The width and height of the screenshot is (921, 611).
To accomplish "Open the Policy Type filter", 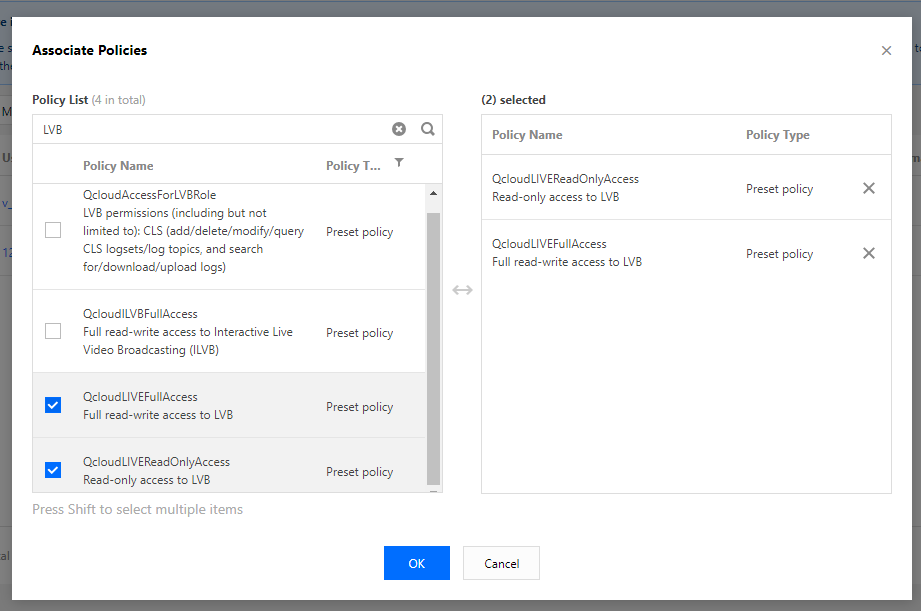I will point(399,163).
